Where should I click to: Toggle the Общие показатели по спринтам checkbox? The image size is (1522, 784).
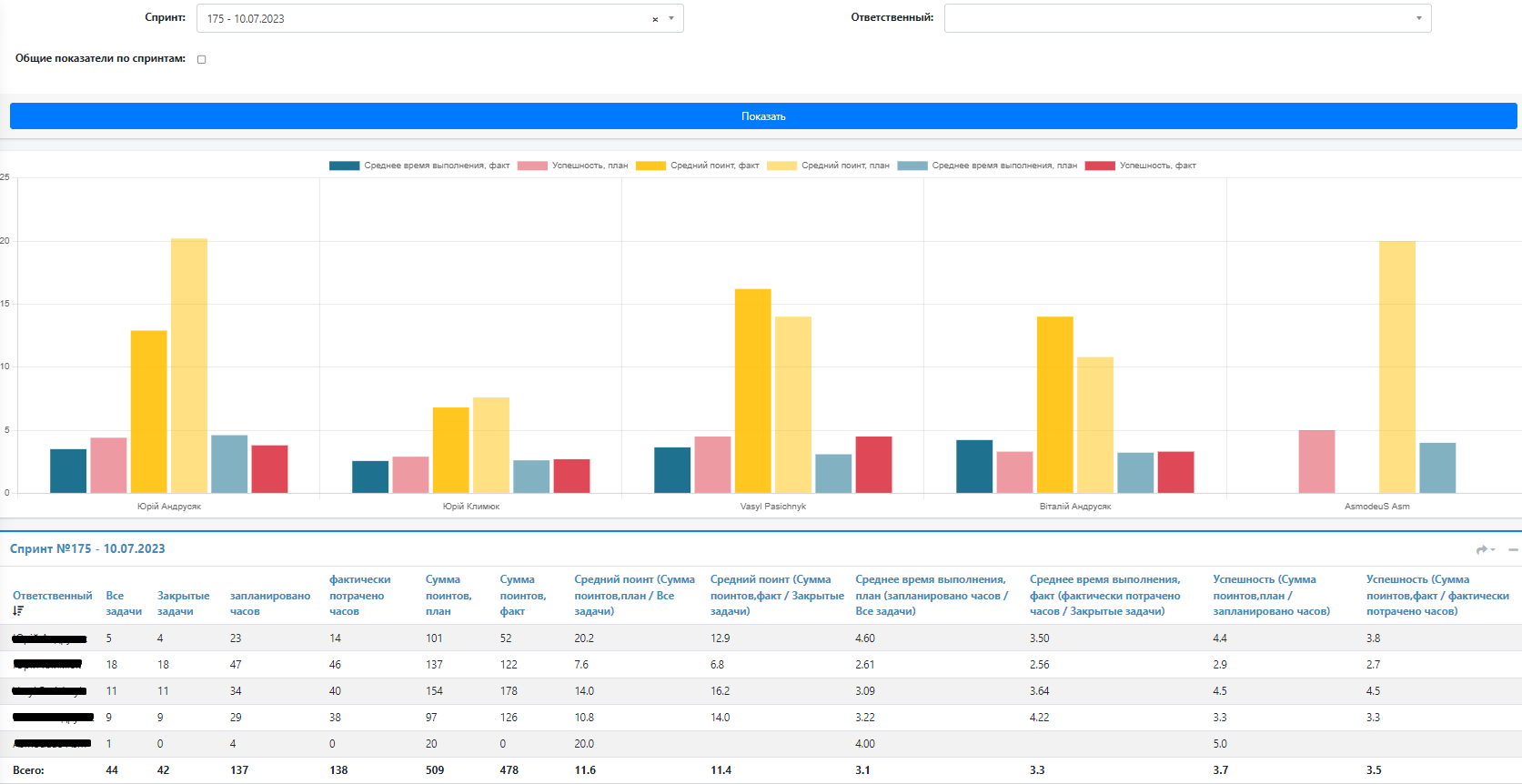[x=202, y=59]
